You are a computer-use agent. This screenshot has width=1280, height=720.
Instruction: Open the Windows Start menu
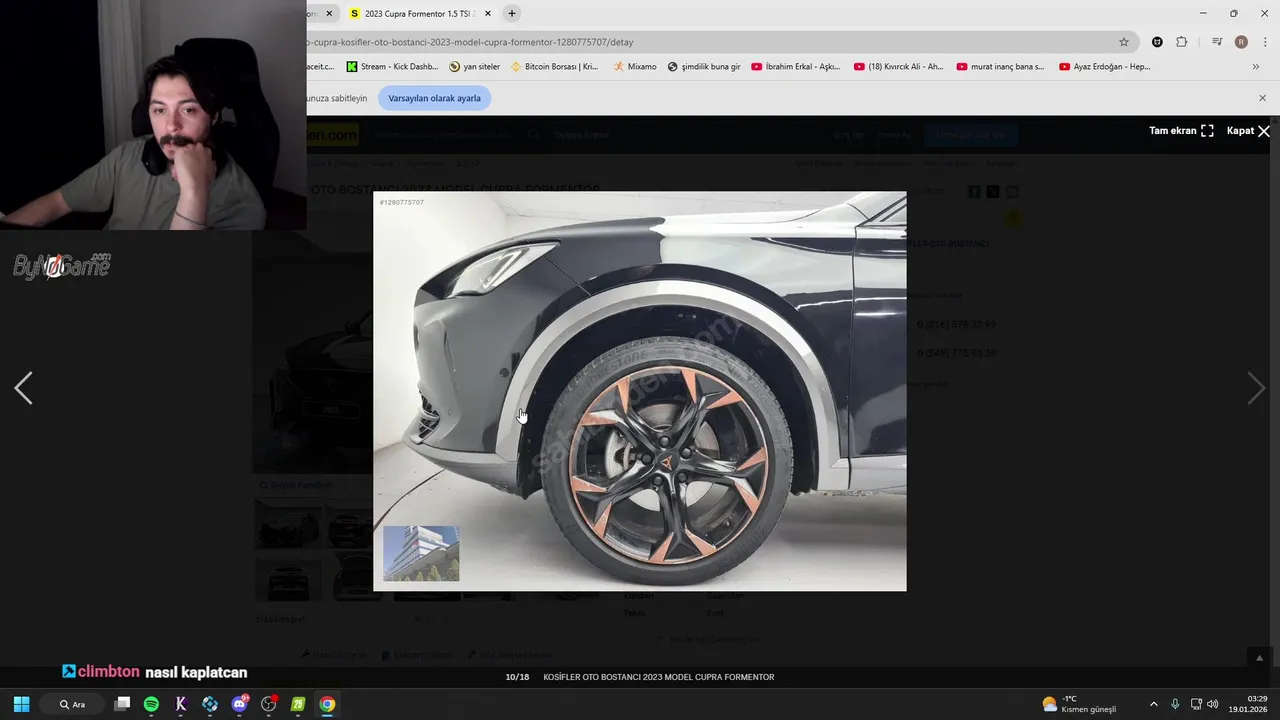21,704
